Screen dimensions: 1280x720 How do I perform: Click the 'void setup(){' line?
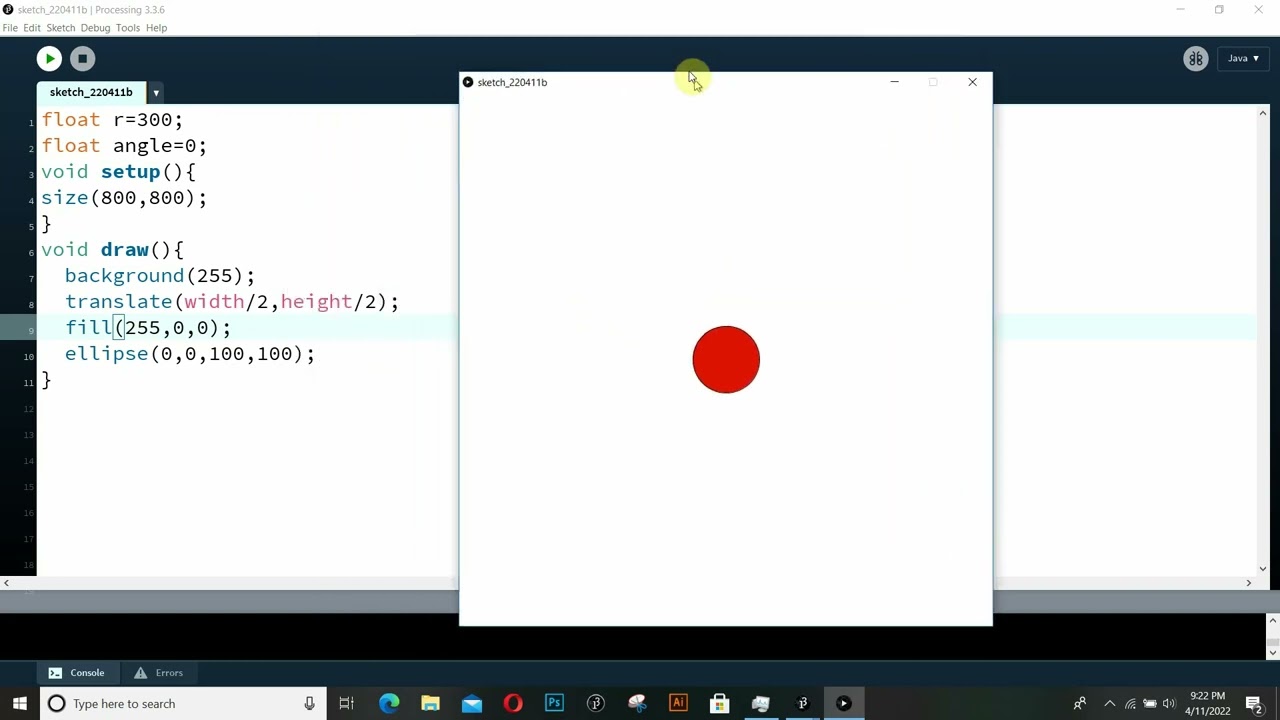coord(118,172)
